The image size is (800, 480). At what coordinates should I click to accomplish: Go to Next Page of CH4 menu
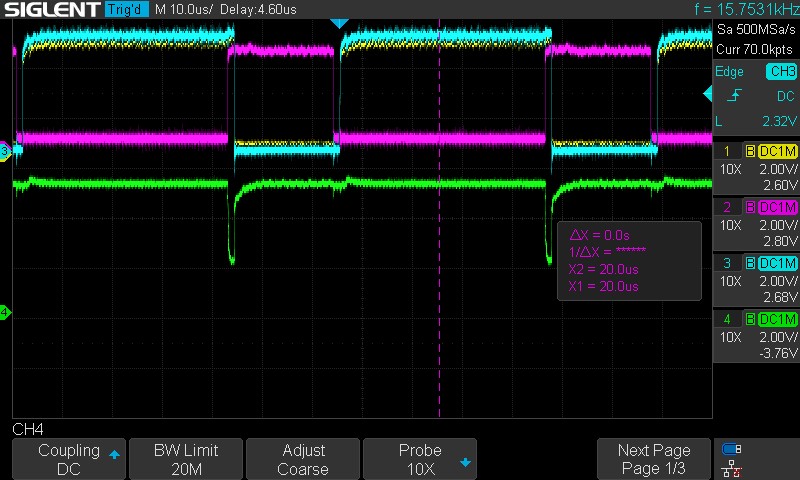coord(654,459)
